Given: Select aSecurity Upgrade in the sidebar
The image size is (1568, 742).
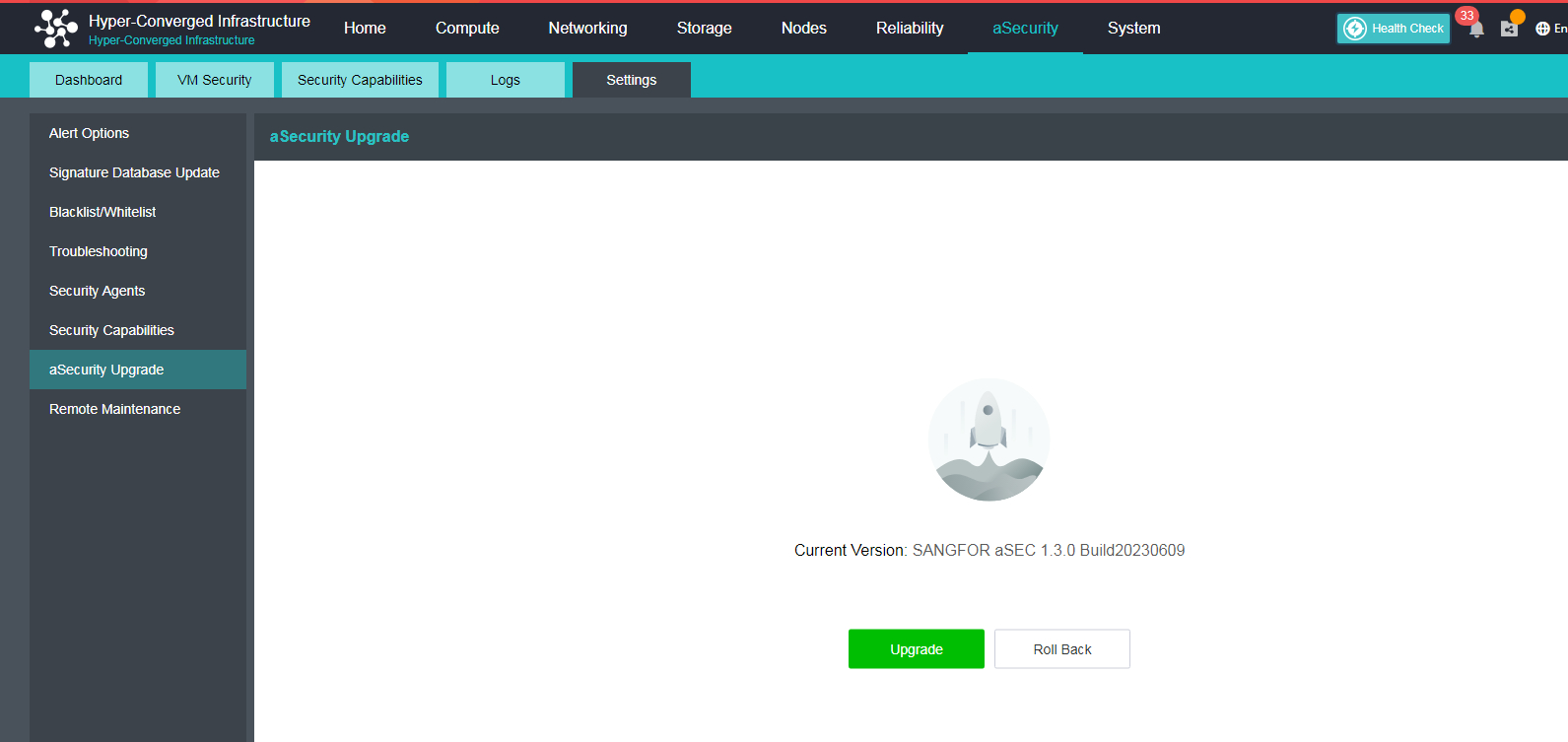Looking at the screenshot, I should 138,370.
